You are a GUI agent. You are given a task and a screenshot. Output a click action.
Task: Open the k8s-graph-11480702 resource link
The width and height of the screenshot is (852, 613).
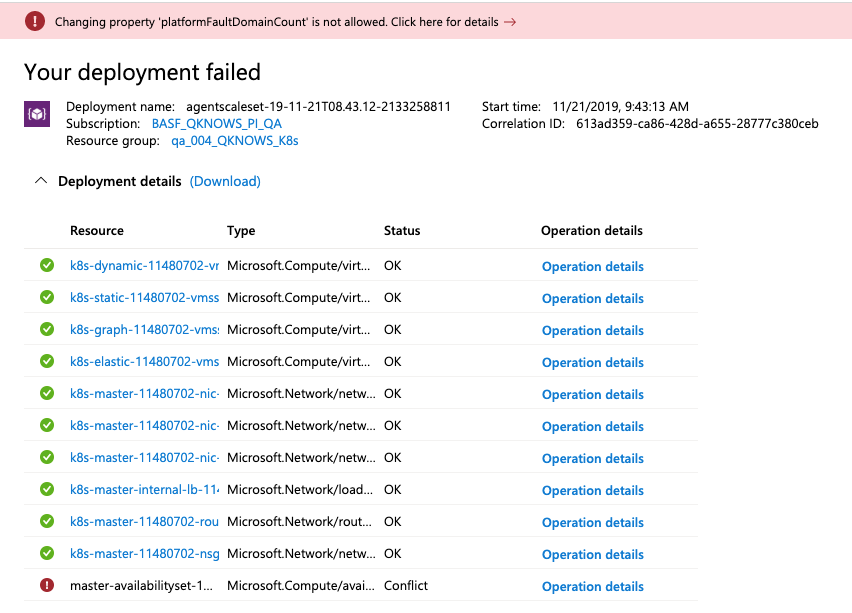[x=145, y=330]
